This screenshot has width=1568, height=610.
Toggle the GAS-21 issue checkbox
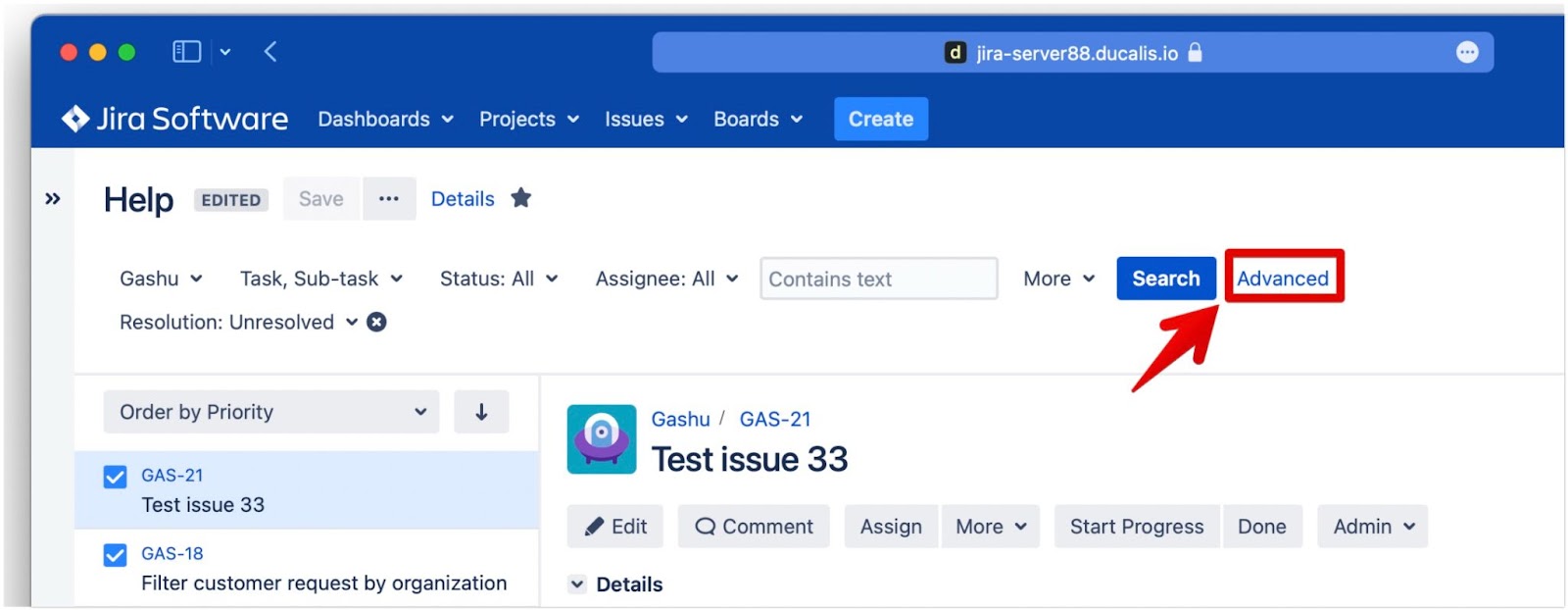[116, 477]
